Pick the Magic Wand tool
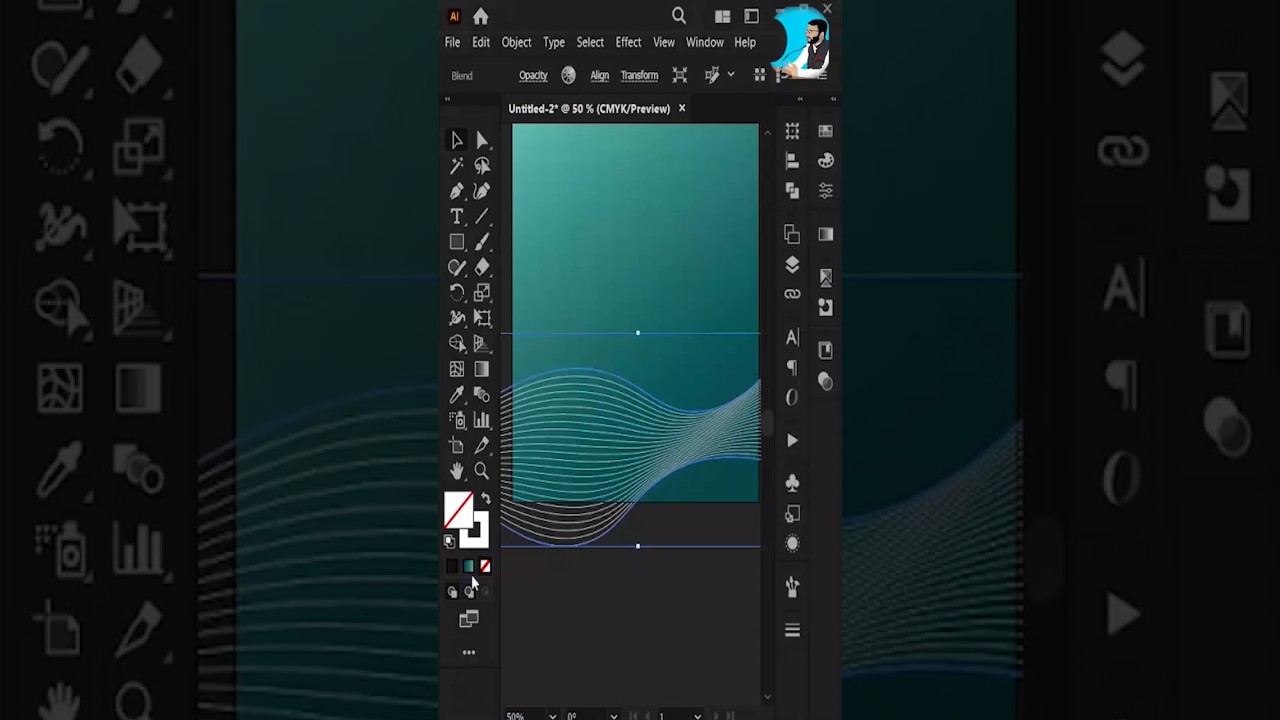This screenshot has height=720, width=1280. (457, 166)
